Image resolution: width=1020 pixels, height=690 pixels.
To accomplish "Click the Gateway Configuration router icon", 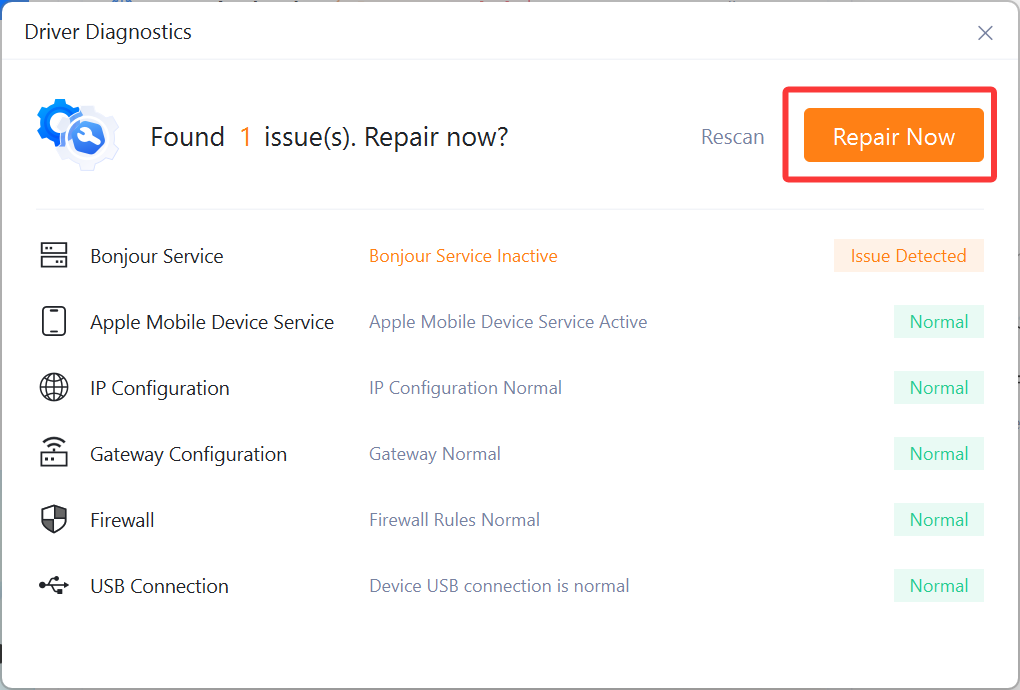I will pyautogui.click(x=54, y=453).
